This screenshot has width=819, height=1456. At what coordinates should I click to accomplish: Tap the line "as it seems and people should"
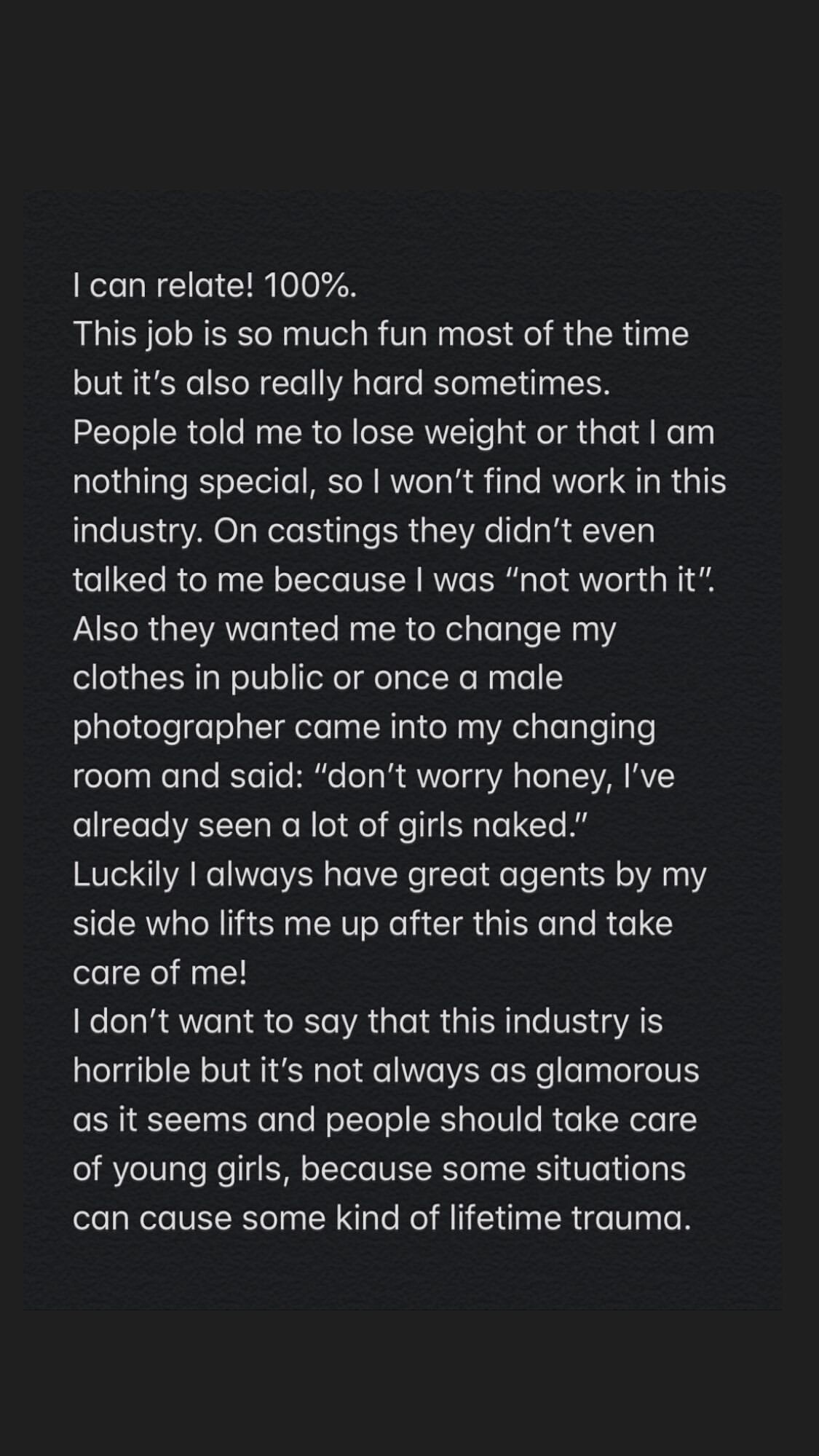coord(384,1120)
